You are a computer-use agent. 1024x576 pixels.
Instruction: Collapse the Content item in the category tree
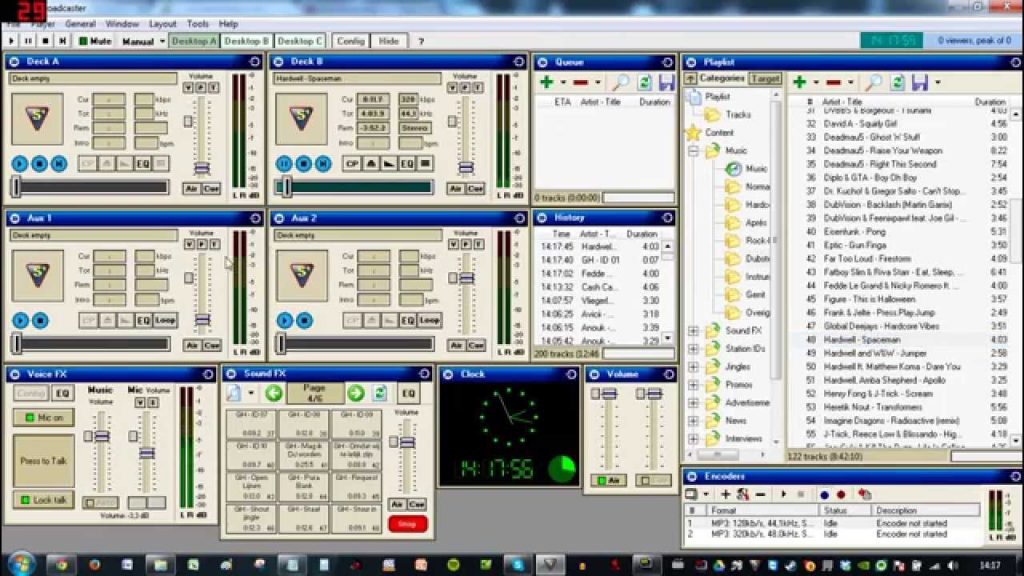[714, 133]
